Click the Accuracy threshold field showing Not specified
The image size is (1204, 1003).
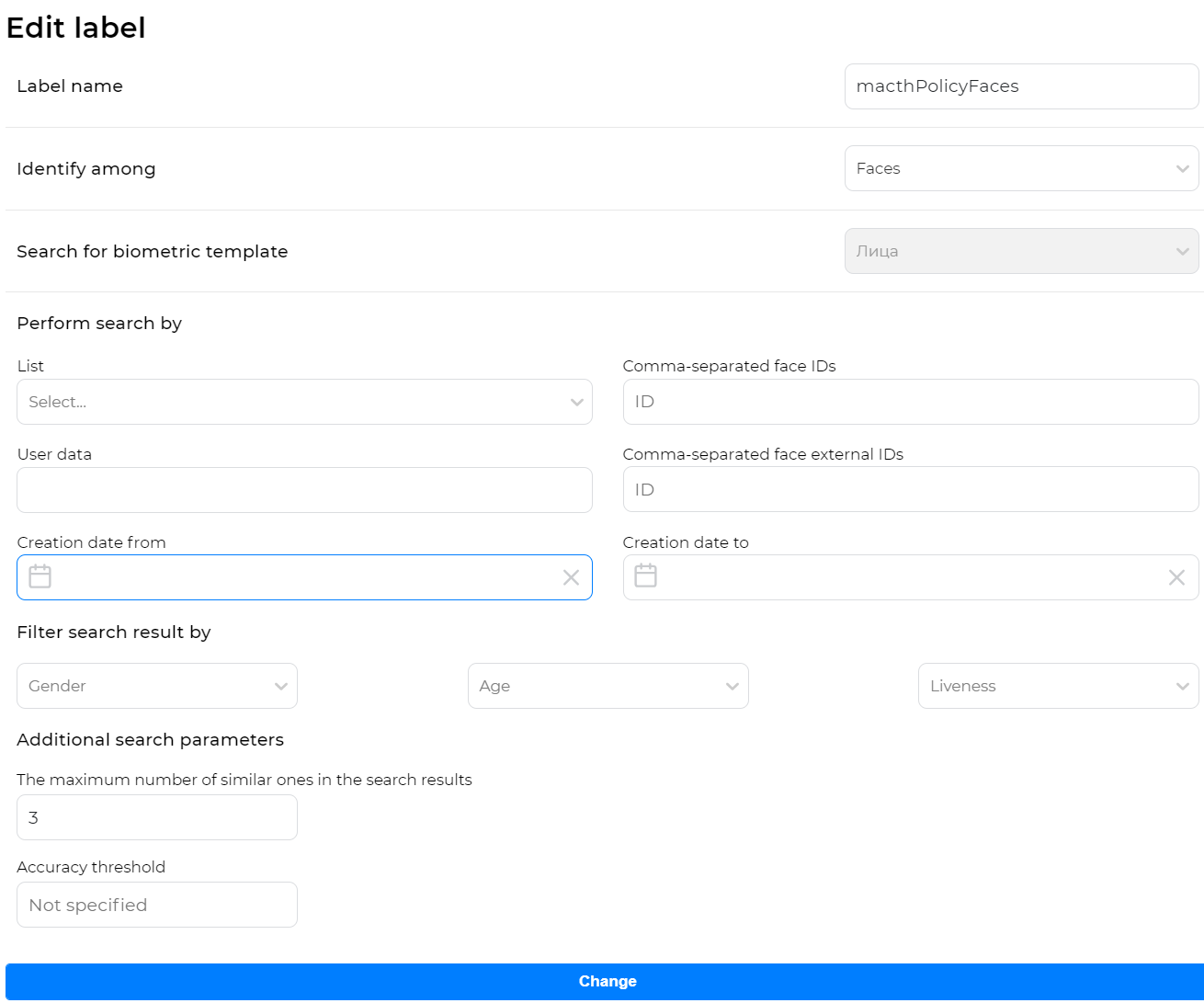click(156, 905)
